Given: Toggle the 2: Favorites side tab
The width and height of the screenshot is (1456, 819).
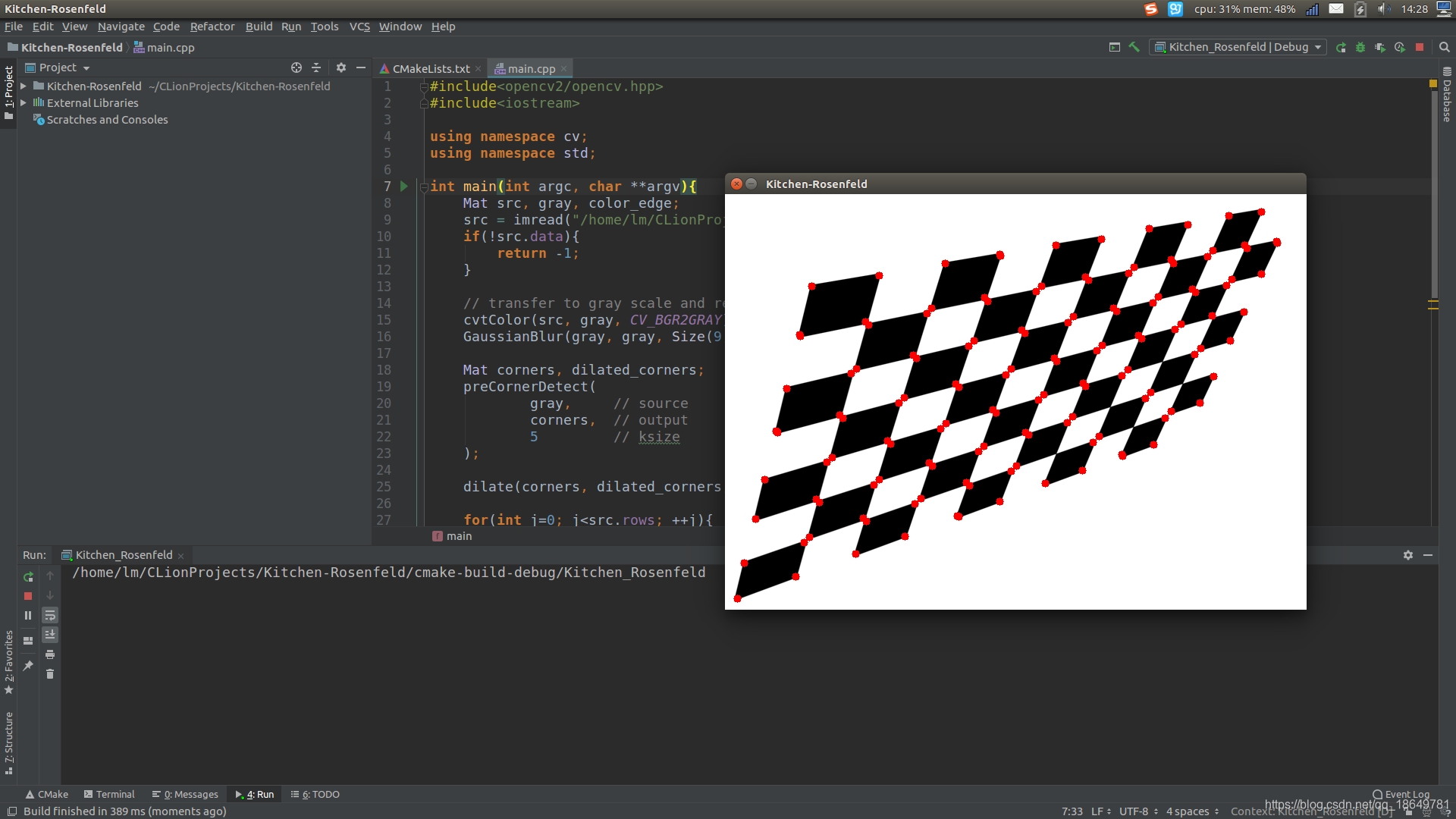Looking at the screenshot, I should 8,662.
